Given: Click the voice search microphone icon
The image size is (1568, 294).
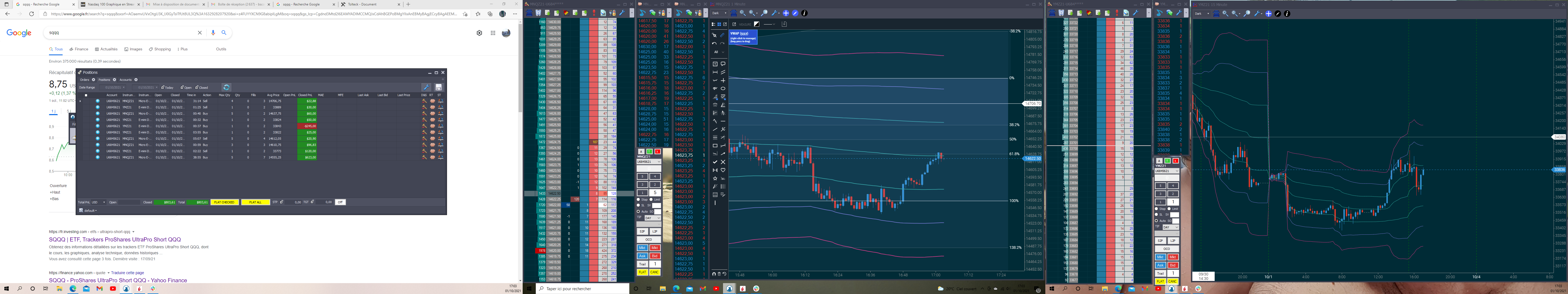Looking at the screenshot, I should tap(213, 33).
